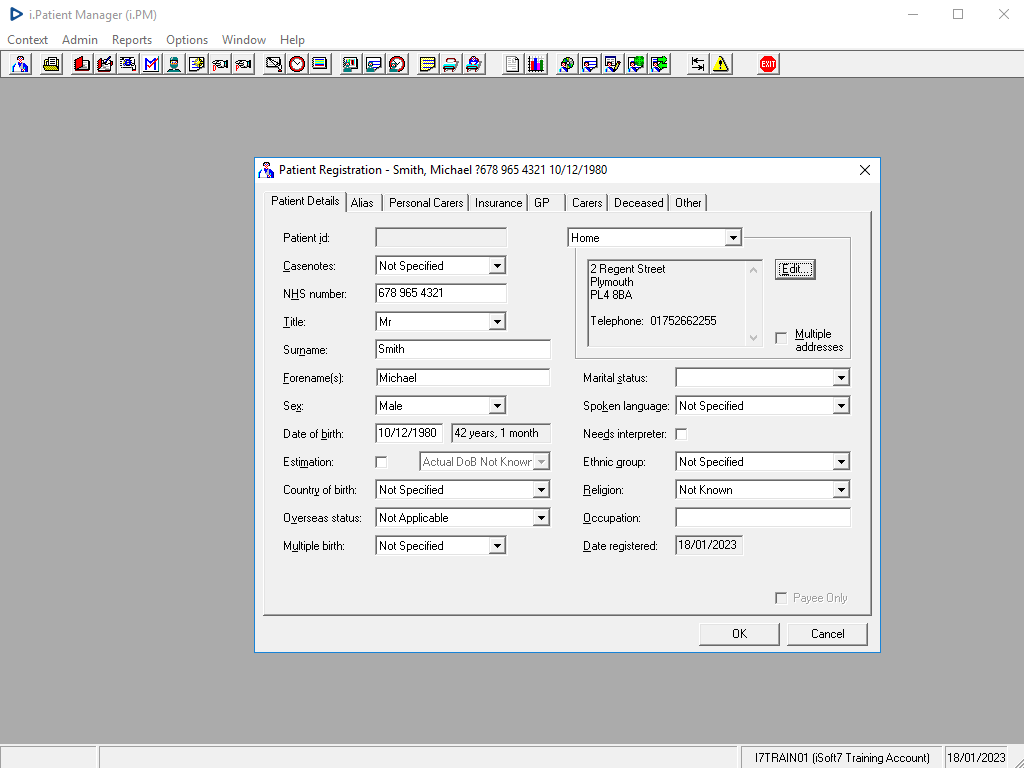1024x768 pixels.
Task: Tick the Estimation checkbox
Action: click(381, 462)
